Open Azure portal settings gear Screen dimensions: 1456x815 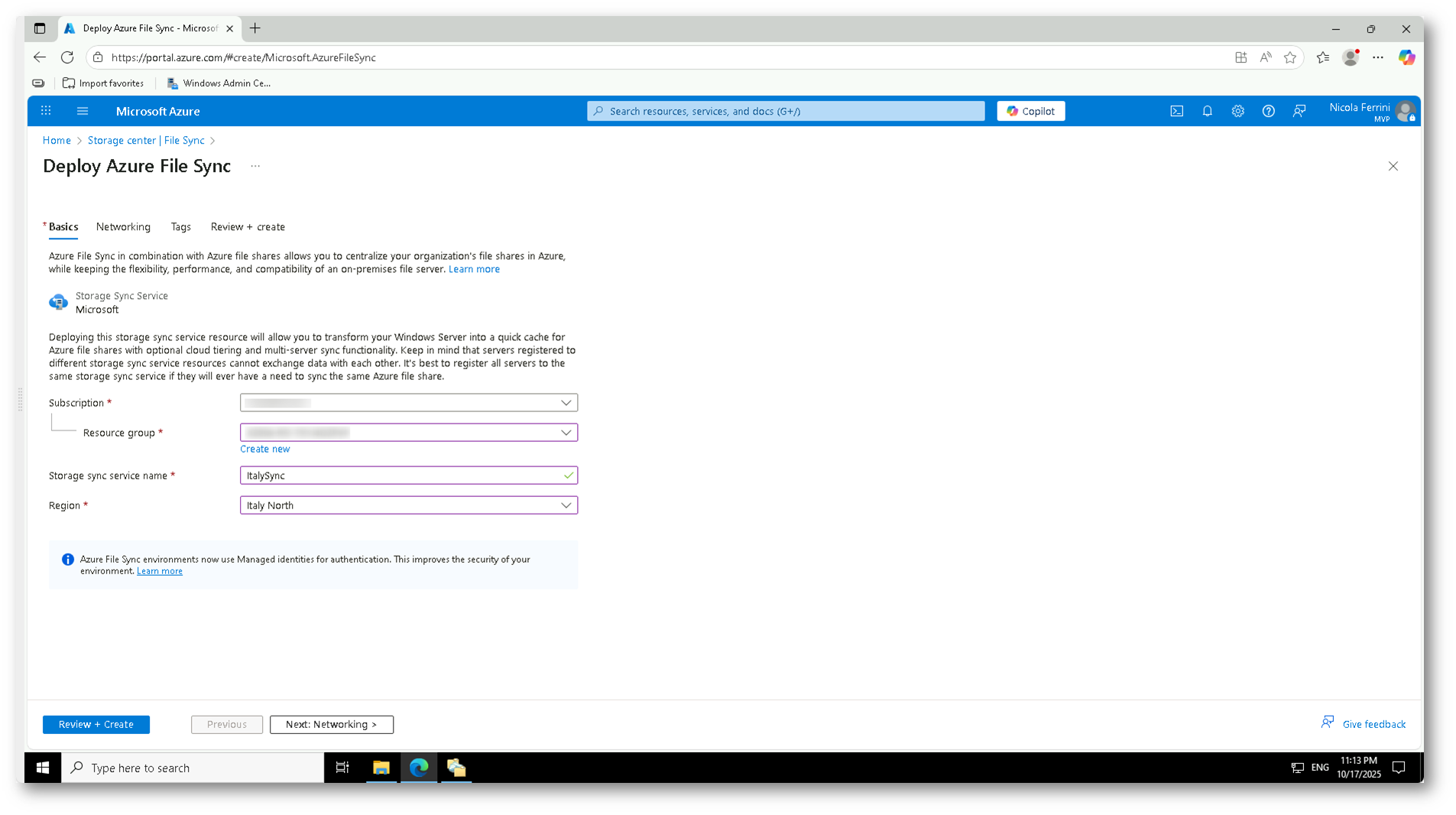[x=1237, y=111]
